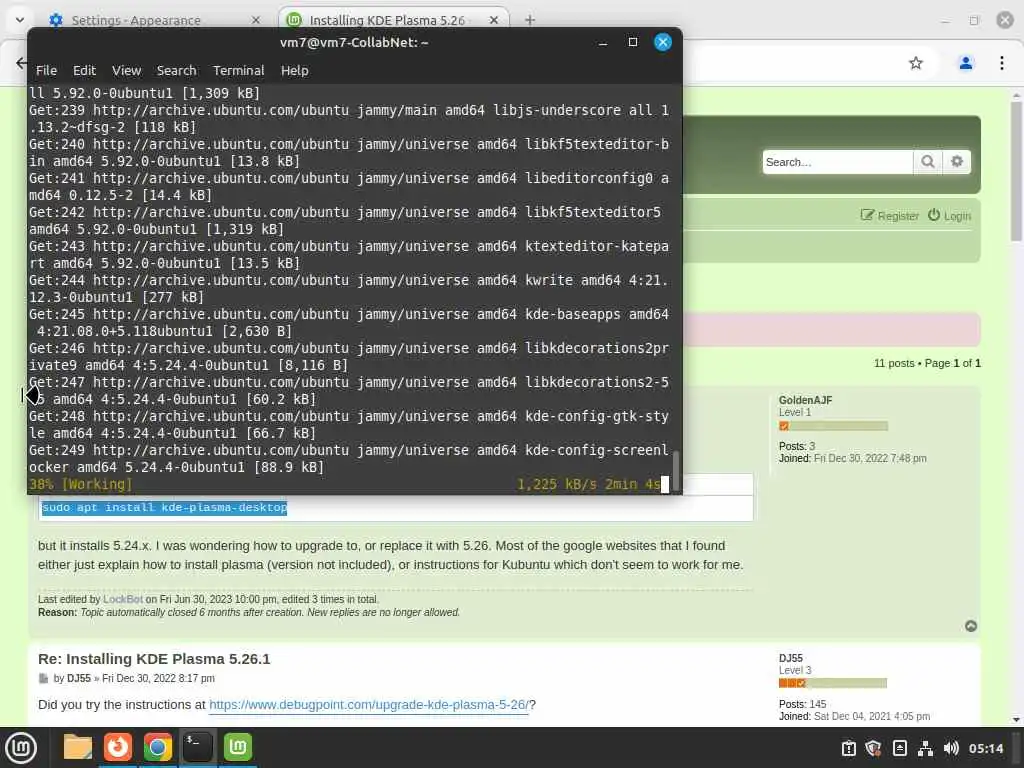The height and width of the screenshot is (768, 1024).
Task: Open the network connections tray icon
Action: click(925, 748)
